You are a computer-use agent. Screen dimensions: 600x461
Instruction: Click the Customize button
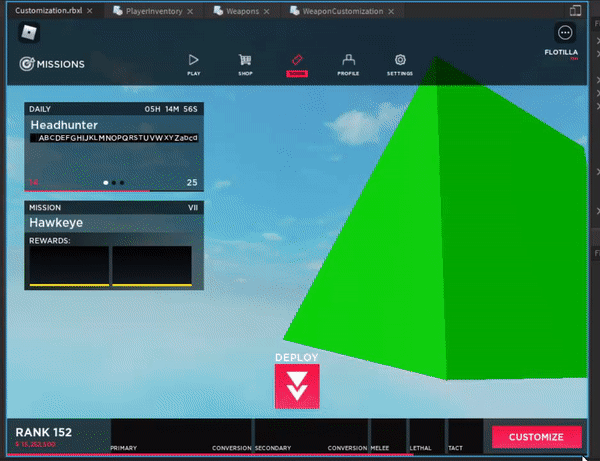pos(536,437)
